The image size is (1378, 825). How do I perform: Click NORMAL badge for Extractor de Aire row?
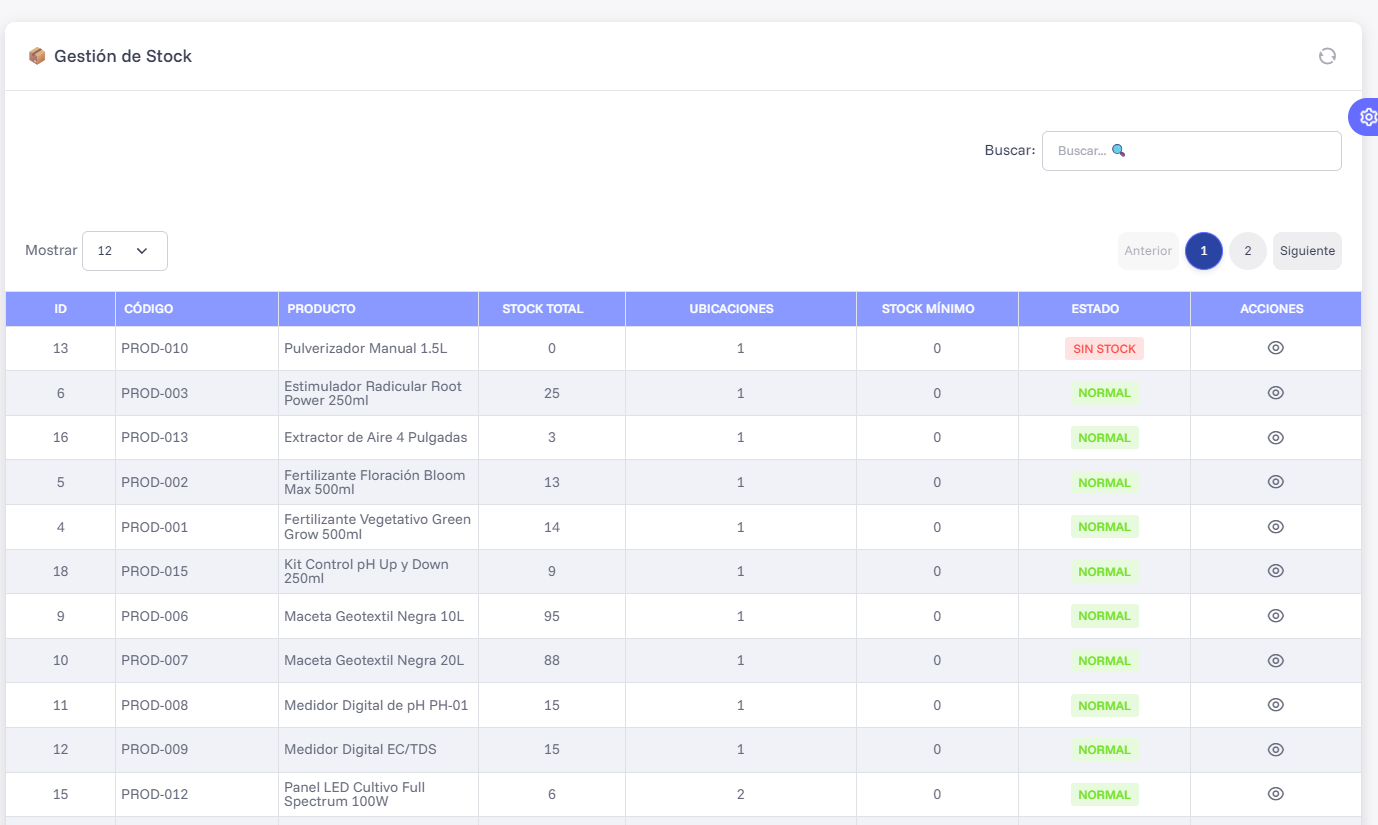(1104, 438)
